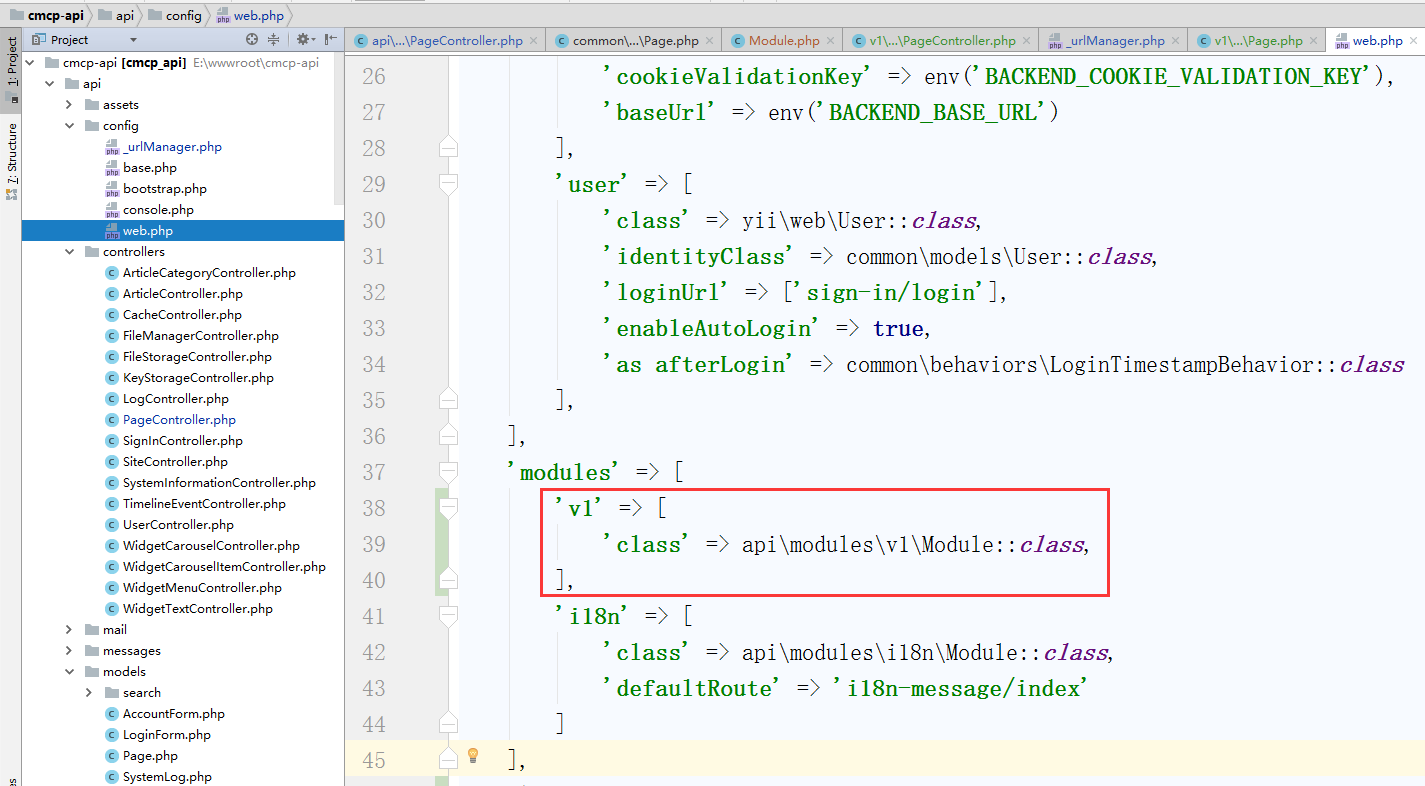Fold the 'i18n' block at line 41
1425x786 pixels.
click(x=448, y=616)
